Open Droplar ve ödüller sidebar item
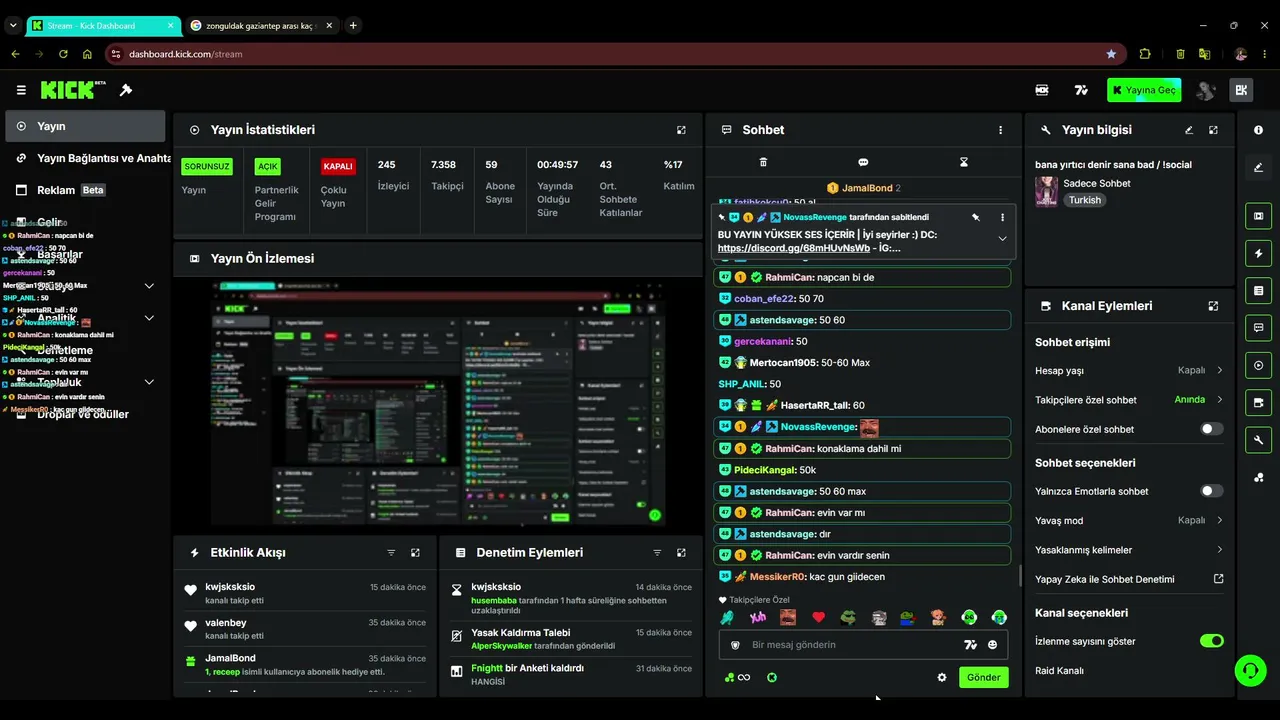Viewport: 1280px width, 720px height. point(85,414)
